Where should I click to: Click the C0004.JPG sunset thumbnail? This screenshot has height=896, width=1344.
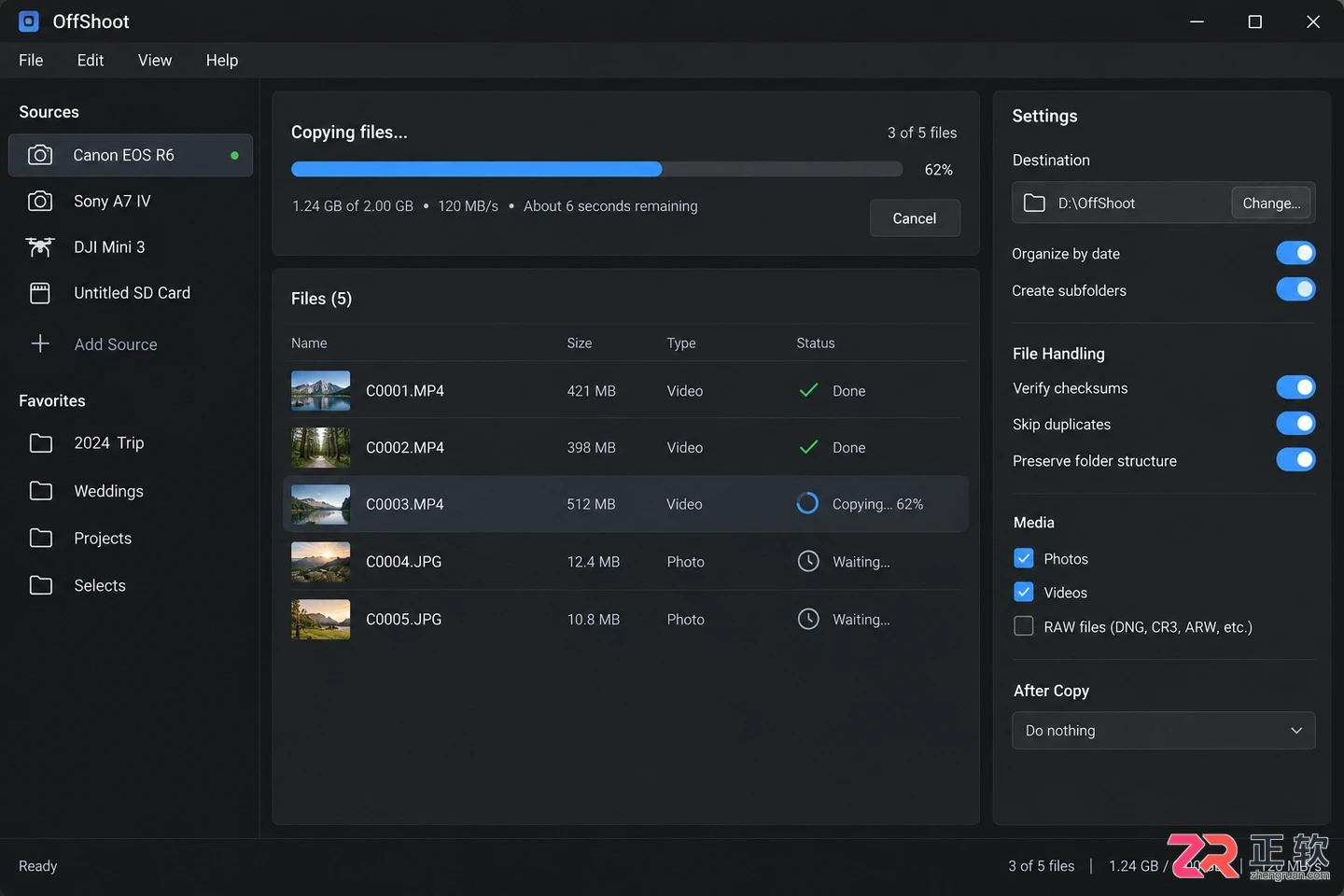[320, 562]
